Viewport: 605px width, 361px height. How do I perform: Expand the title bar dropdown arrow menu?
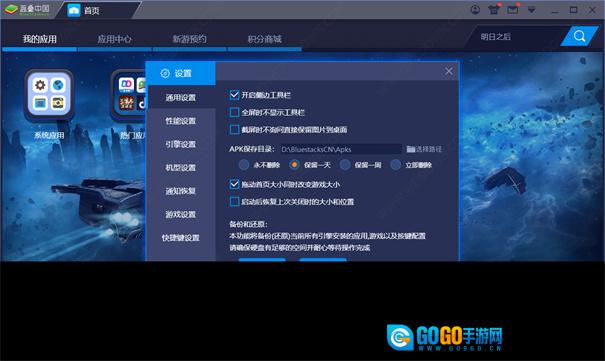coord(532,10)
